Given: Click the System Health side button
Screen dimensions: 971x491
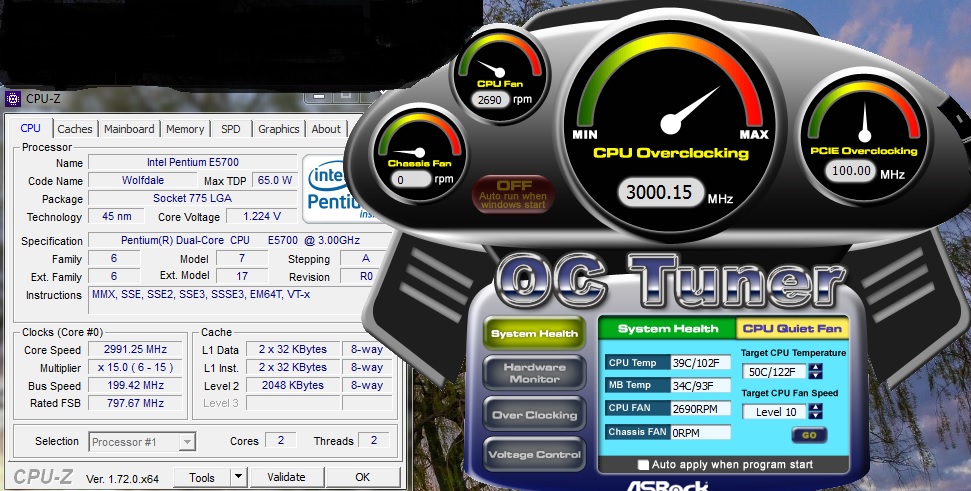Looking at the screenshot, I should (x=534, y=333).
